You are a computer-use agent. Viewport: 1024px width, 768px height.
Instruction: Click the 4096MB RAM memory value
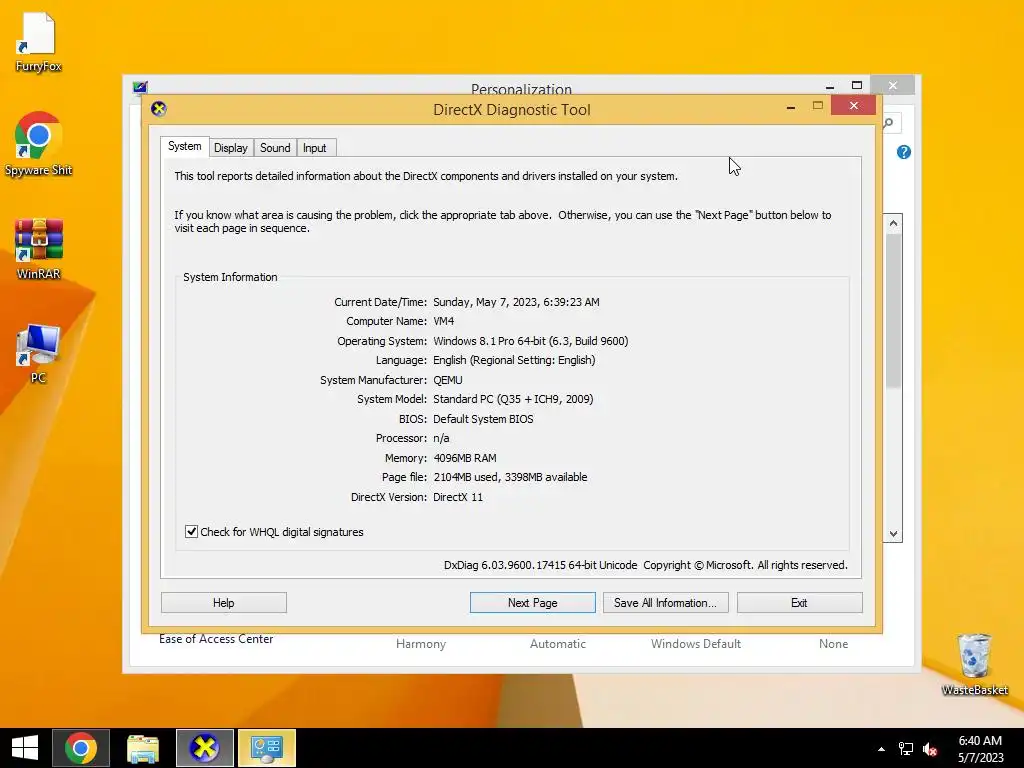pyautogui.click(x=465, y=458)
